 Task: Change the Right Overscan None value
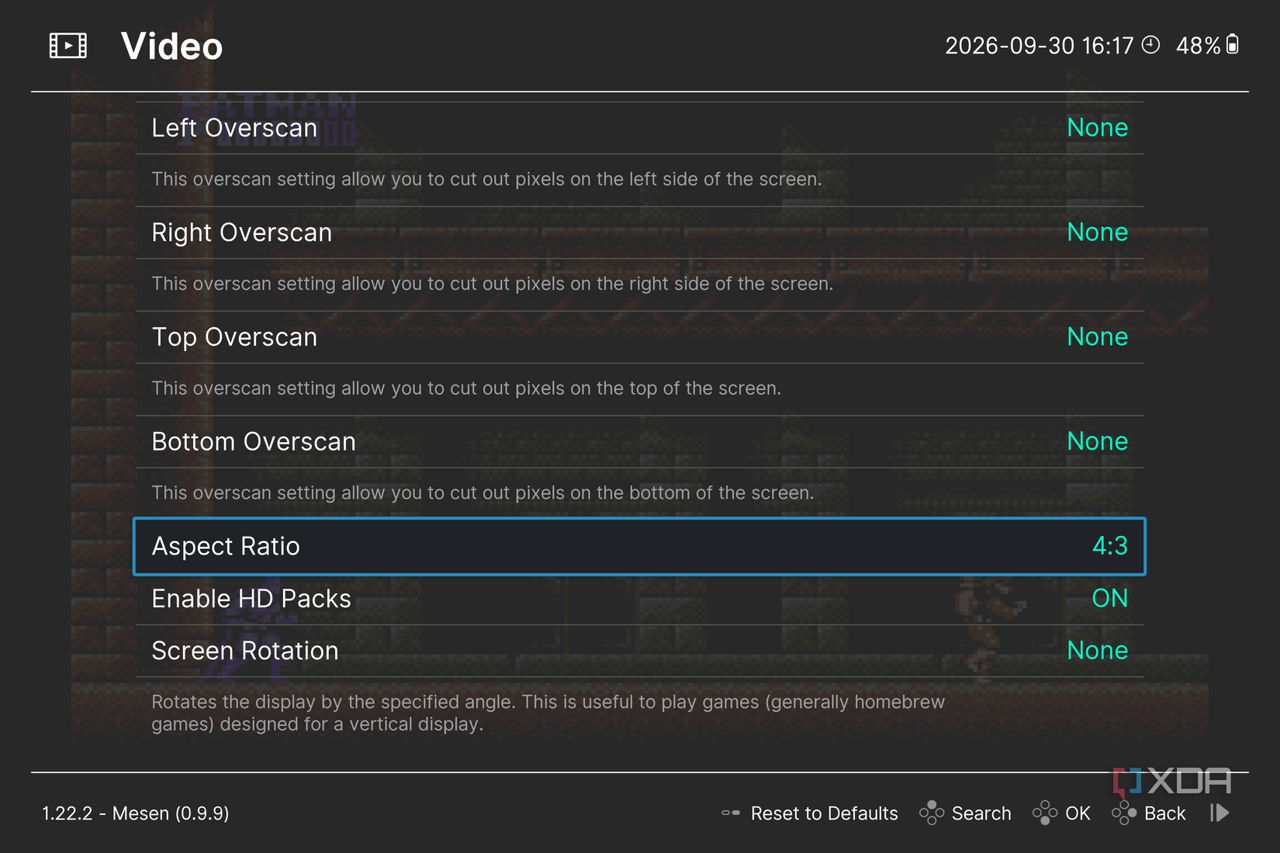[x=1097, y=232]
